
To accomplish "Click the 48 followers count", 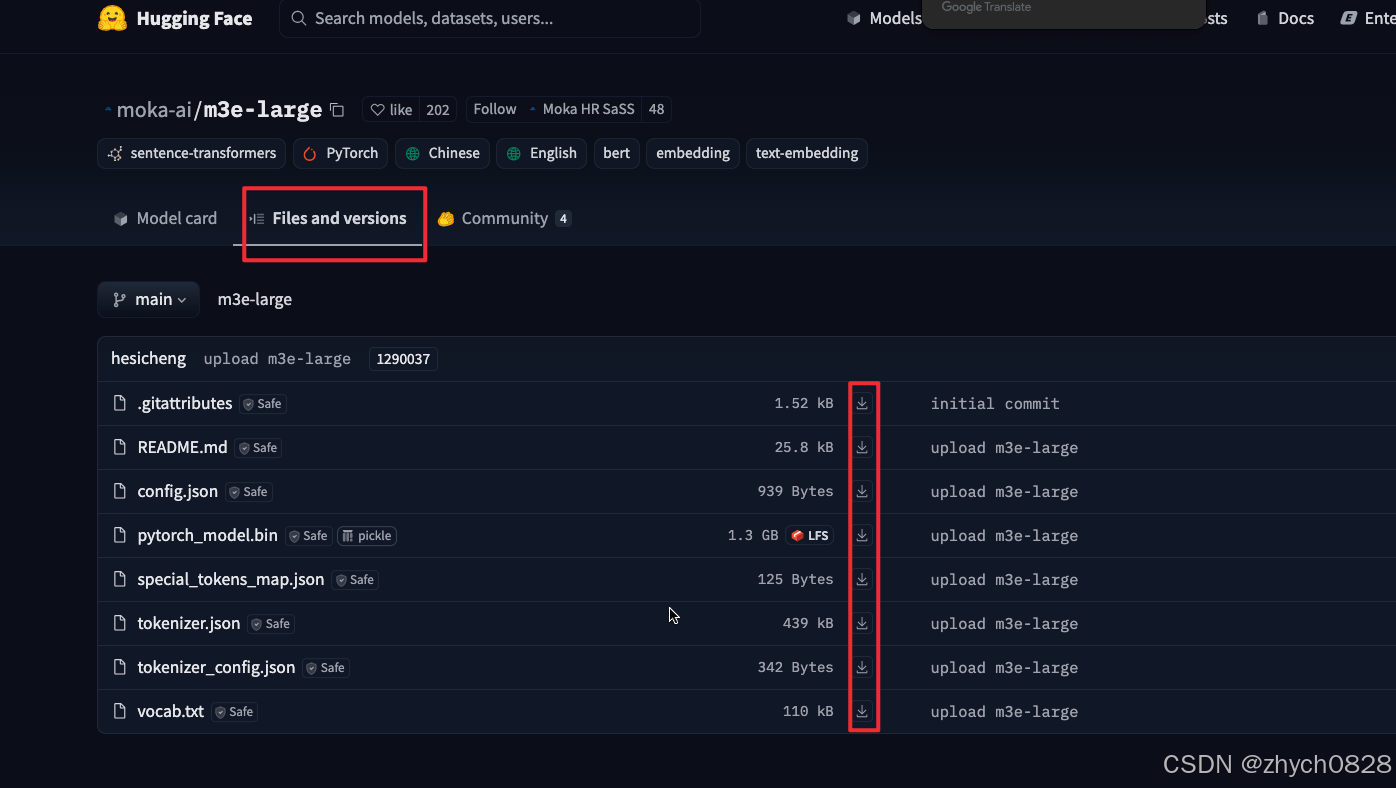I will [656, 109].
